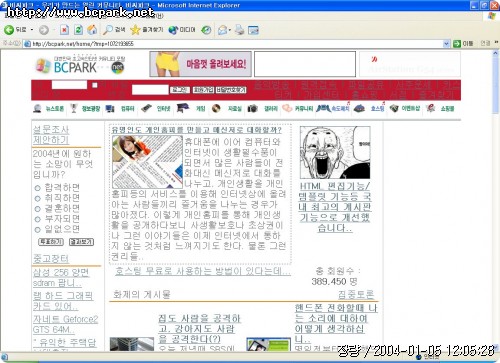Viewport: 500px width, 363px height.
Task: Select the 취직하면 poll option
Action: (37, 198)
